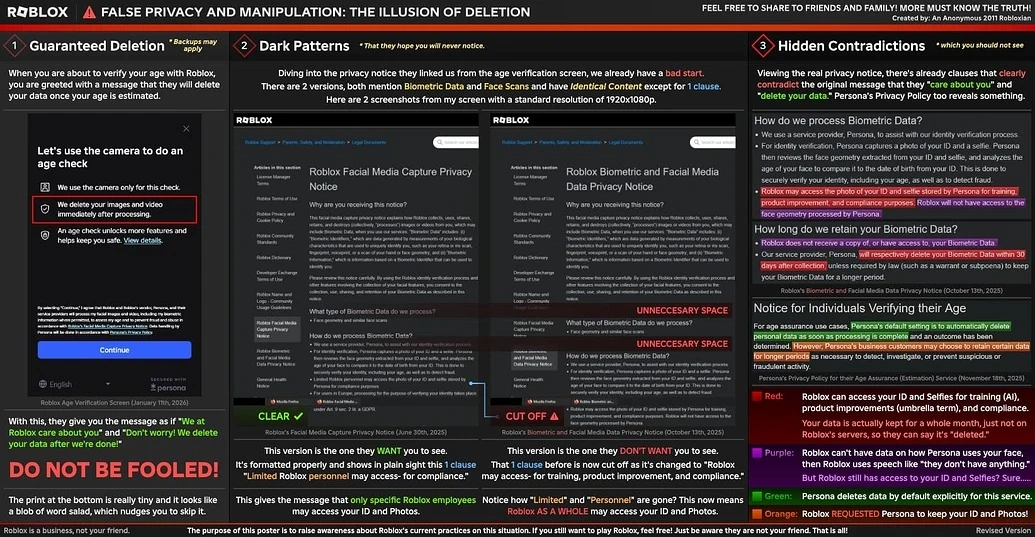Click the search field in the left privacy notice screenshot
Image resolution: width=1035 pixels, height=537 pixels.
[x=456, y=142]
